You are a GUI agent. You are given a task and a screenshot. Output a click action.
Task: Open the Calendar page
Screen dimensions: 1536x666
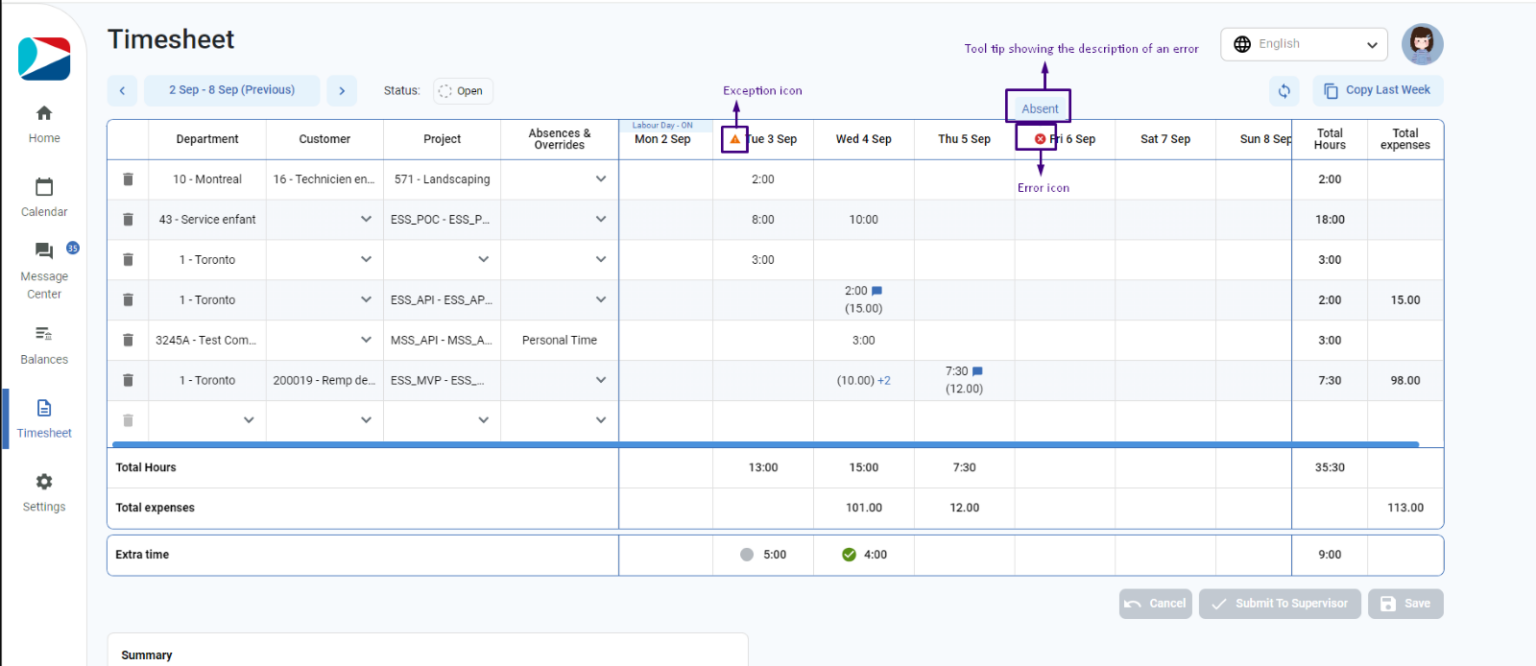pos(44,198)
